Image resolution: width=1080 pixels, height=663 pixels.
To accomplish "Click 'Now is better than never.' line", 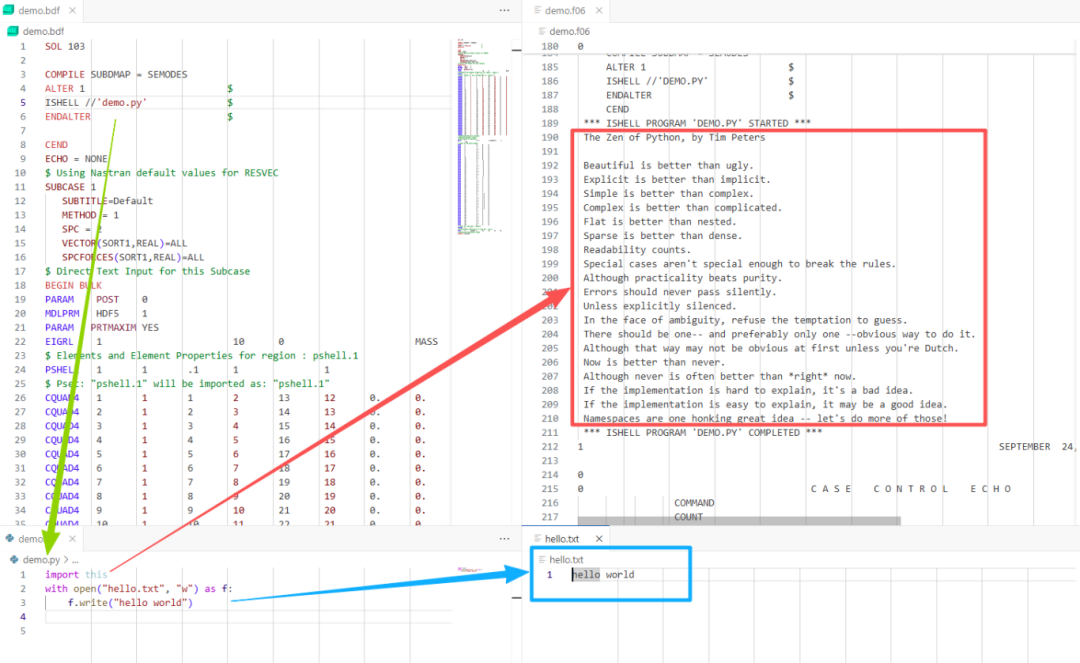I will tap(654, 362).
